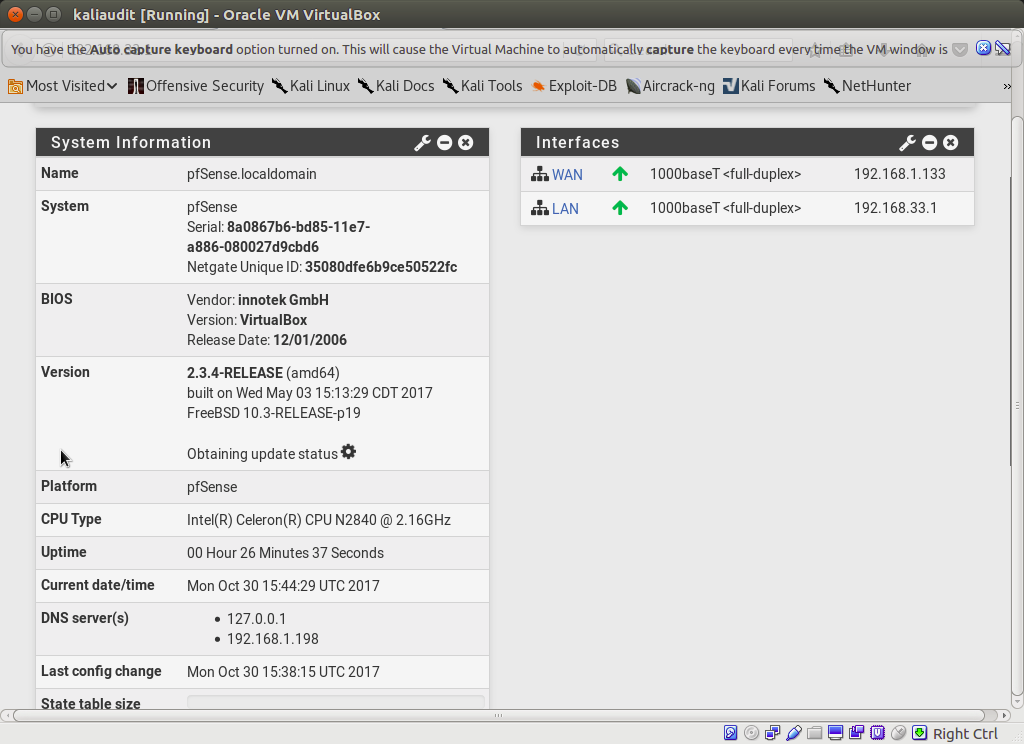Select the uptime value 00 Hour 26 Minutes
This screenshot has height=744, width=1024.
(285, 553)
